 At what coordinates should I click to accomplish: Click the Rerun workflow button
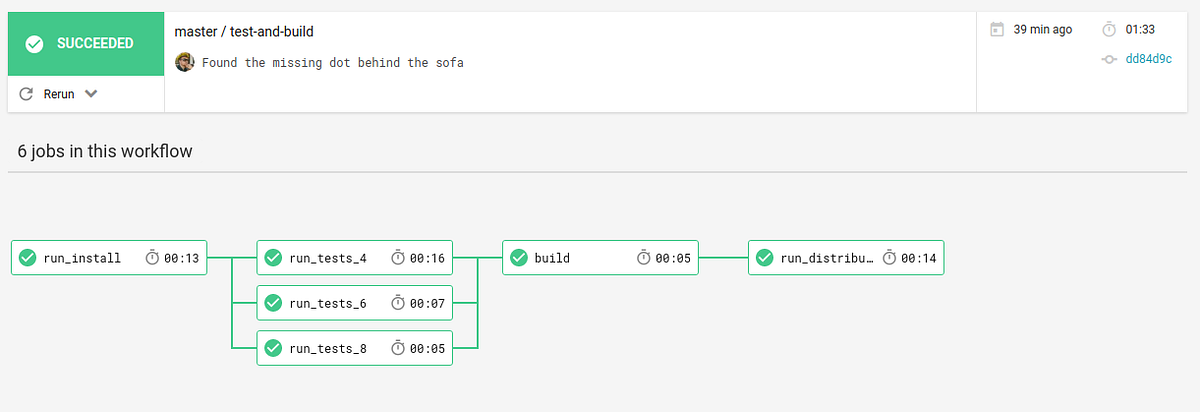[x=48, y=94]
